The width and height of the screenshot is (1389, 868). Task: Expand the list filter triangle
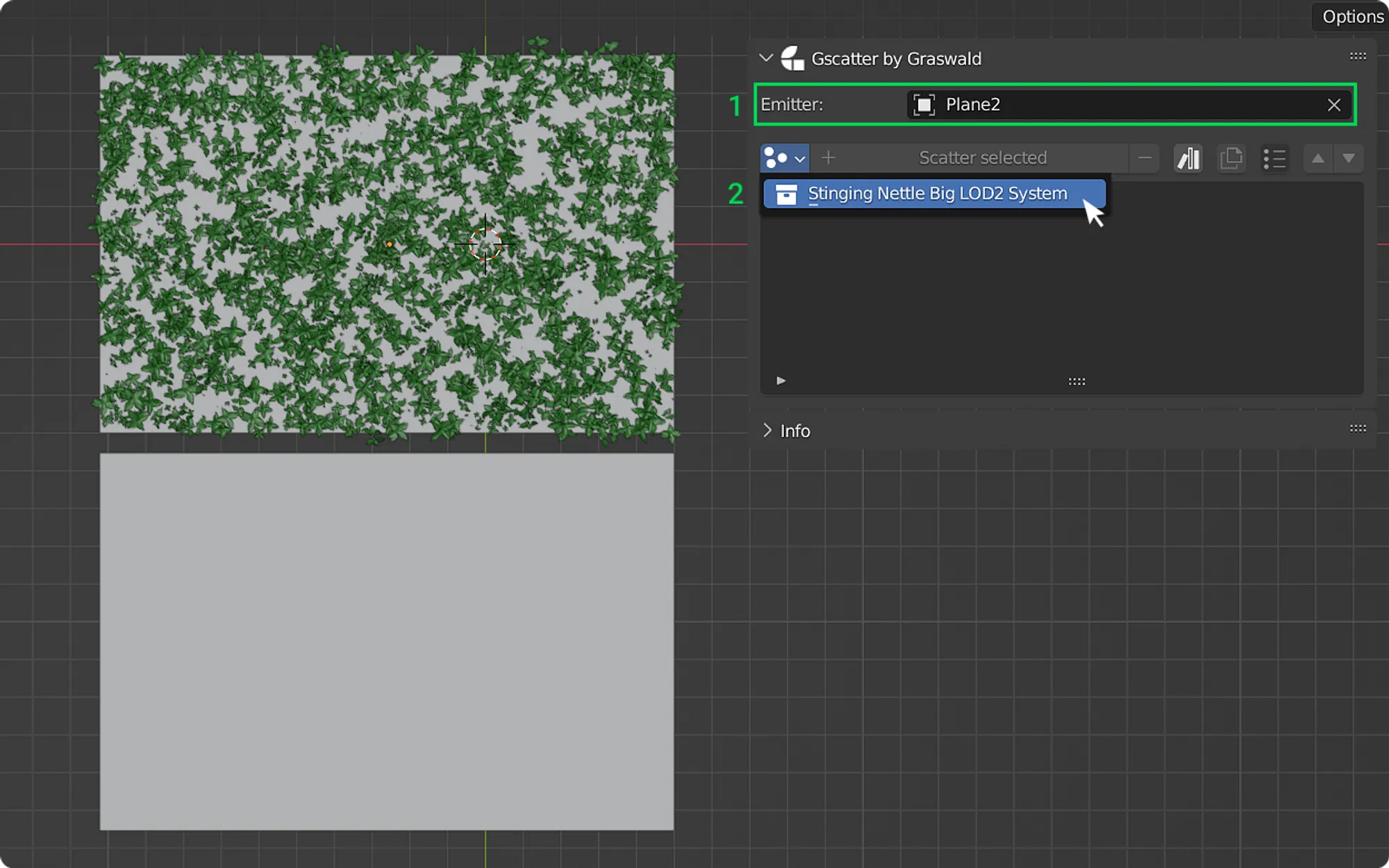tap(781, 381)
